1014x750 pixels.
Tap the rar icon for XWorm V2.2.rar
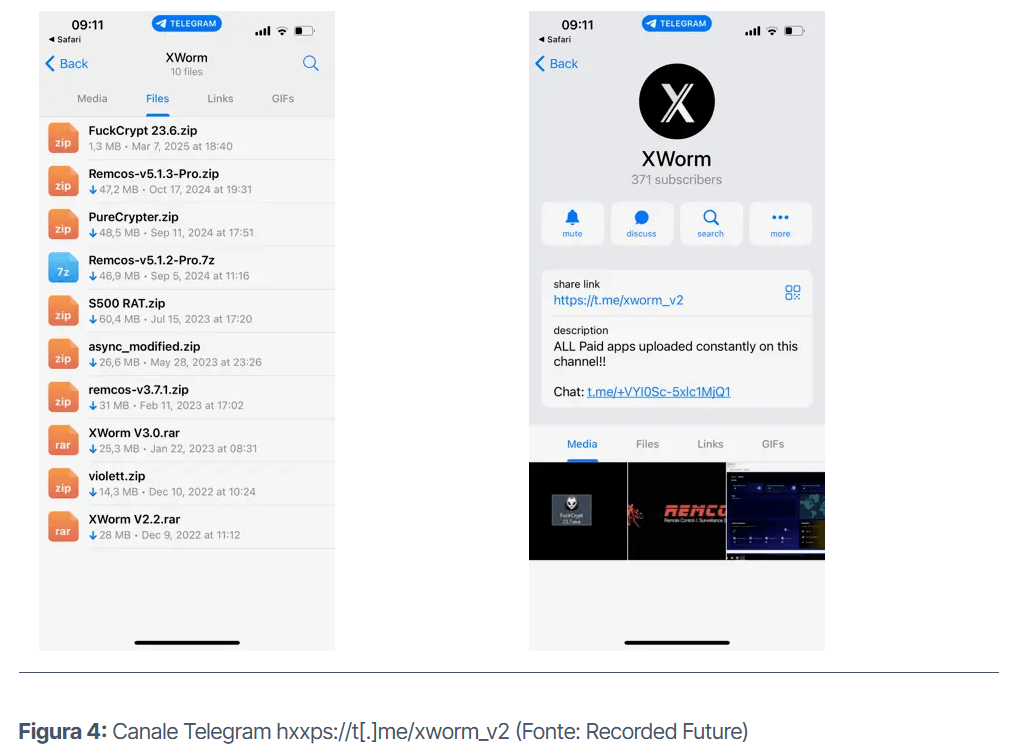(x=63, y=527)
